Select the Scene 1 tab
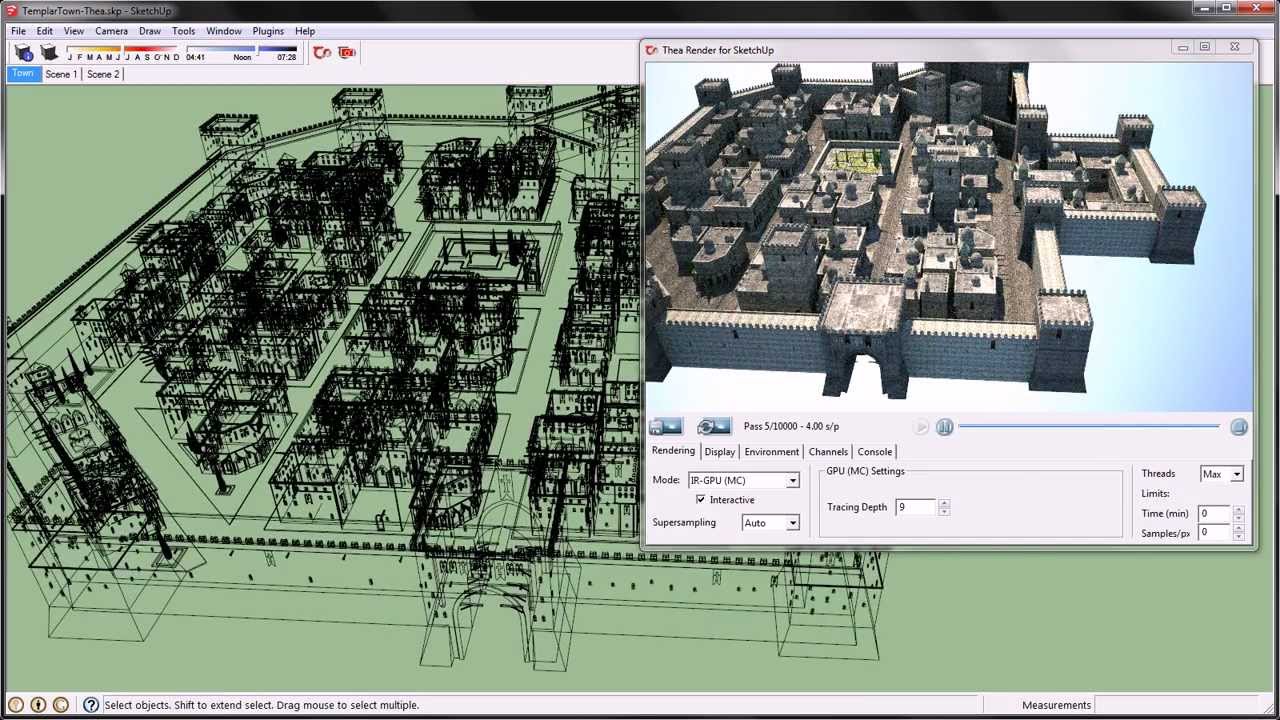The width and height of the screenshot is (1280, 720). pyautogui.click(x=60, y=74)
